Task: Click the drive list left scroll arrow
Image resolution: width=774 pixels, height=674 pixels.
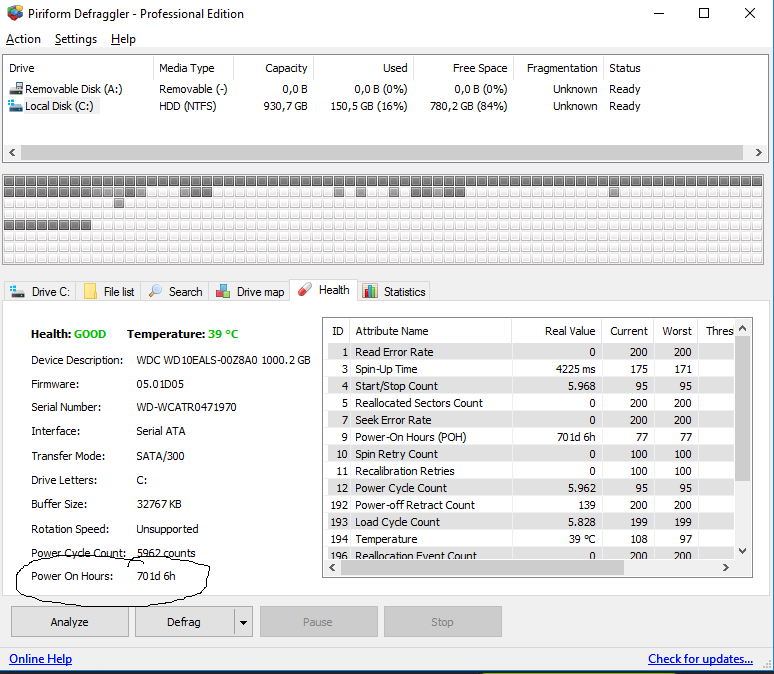Action: coord(12,153)
